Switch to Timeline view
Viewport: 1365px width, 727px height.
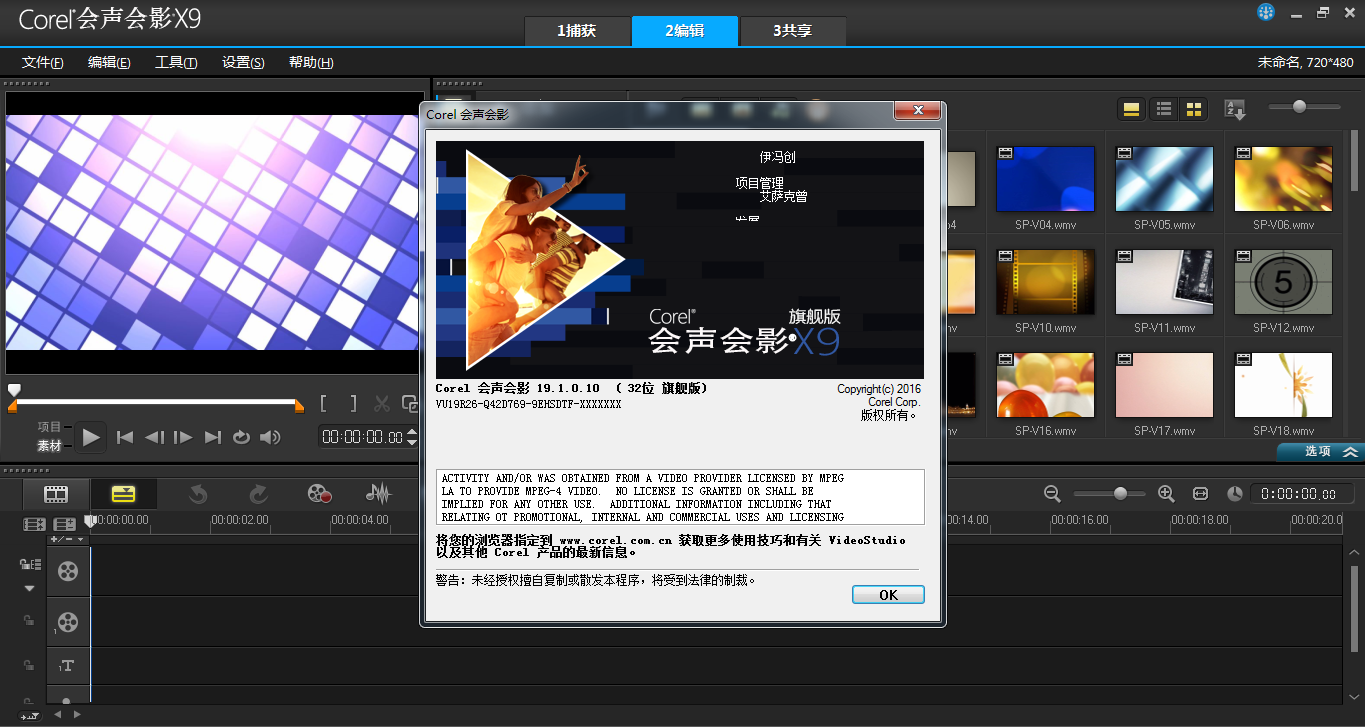point(123,493)
